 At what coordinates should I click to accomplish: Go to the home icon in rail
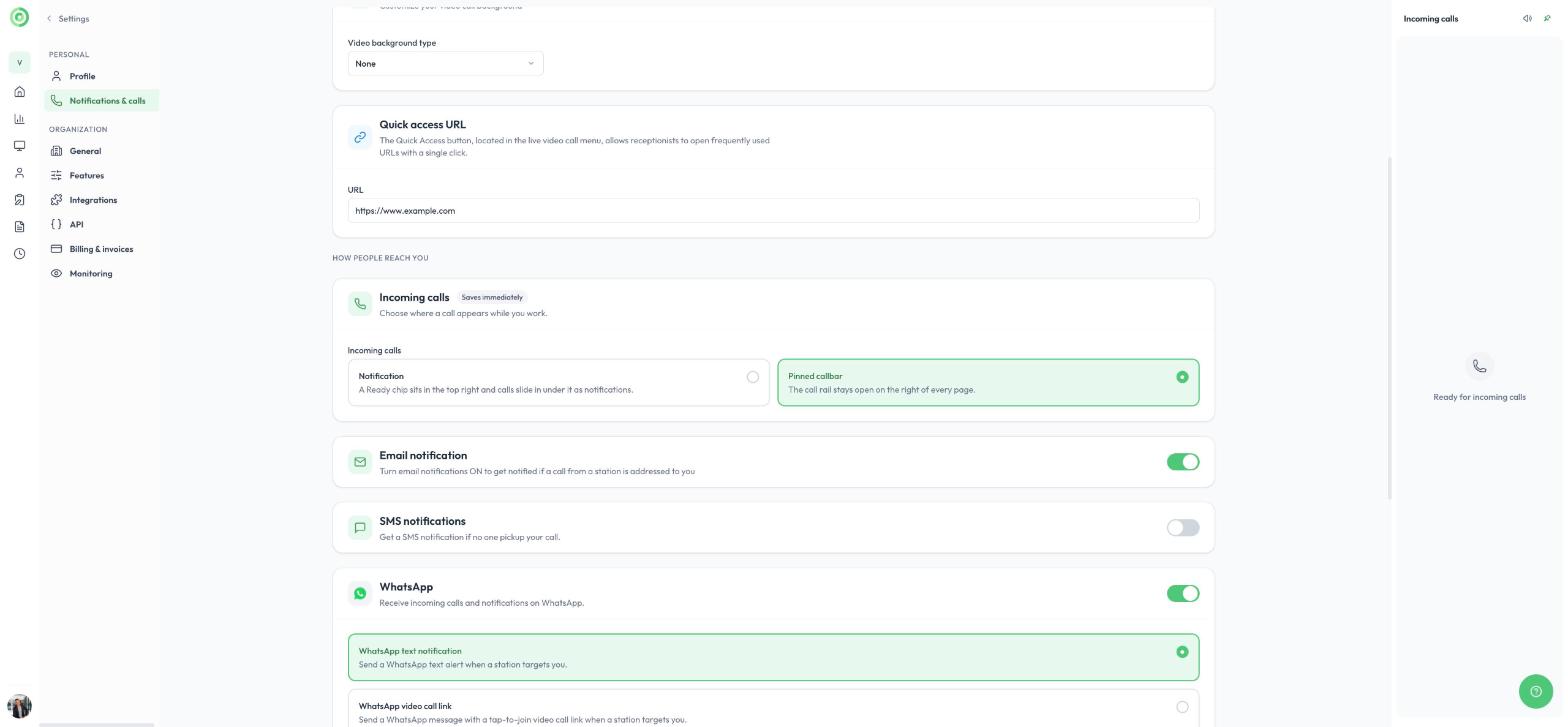click(x=19, y=92)
